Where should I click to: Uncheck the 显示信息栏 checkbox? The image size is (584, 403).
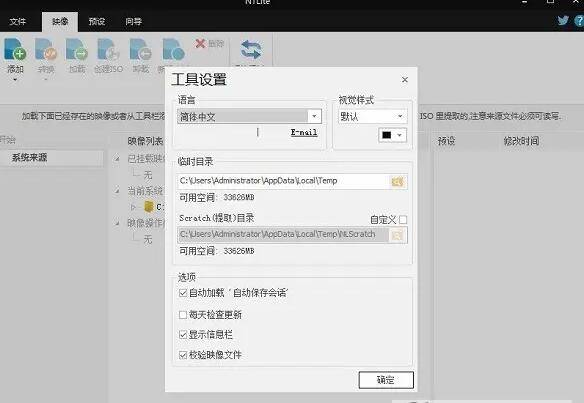[x=182, y=334]
